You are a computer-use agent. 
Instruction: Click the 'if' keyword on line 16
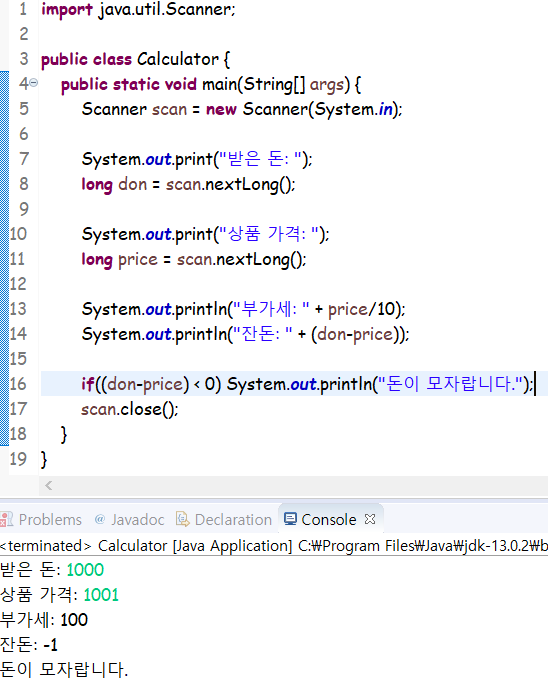click(x=87, y=384)
